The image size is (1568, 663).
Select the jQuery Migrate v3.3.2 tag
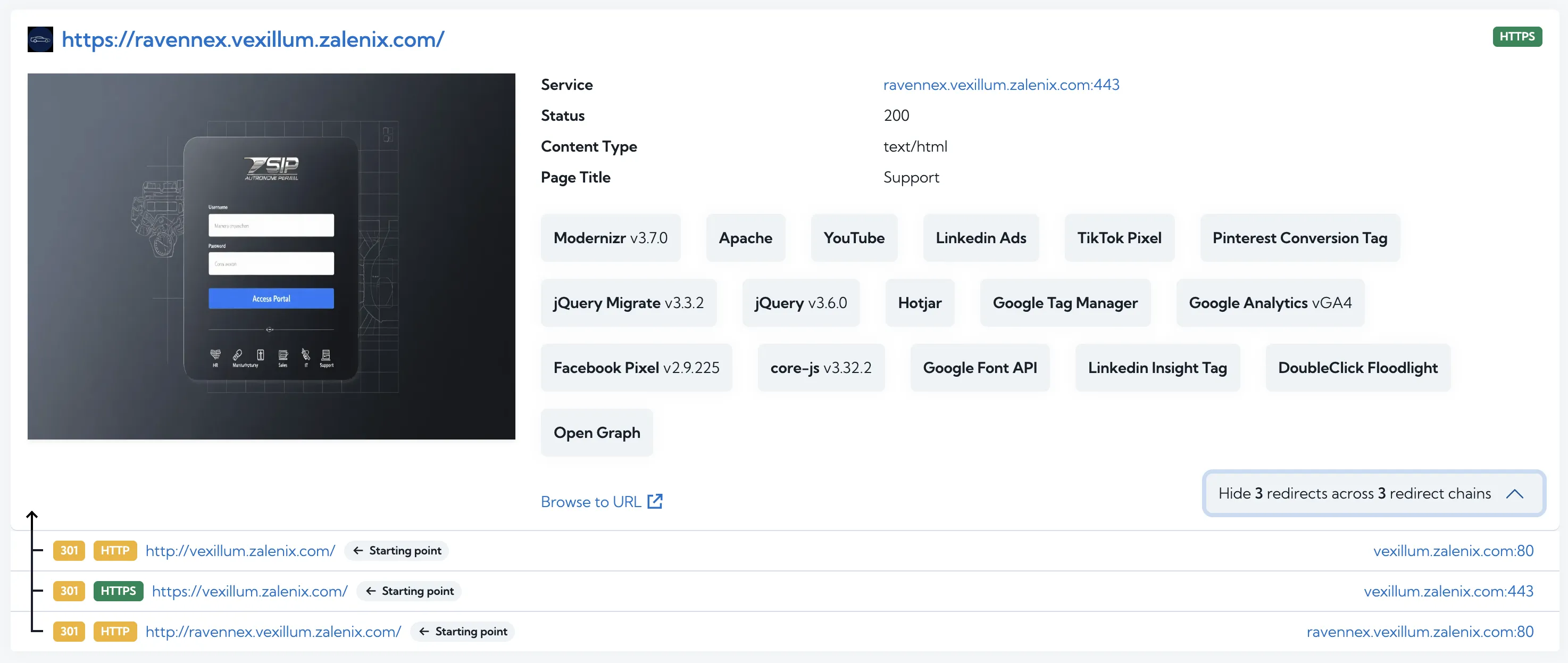(x=628, y=303)
